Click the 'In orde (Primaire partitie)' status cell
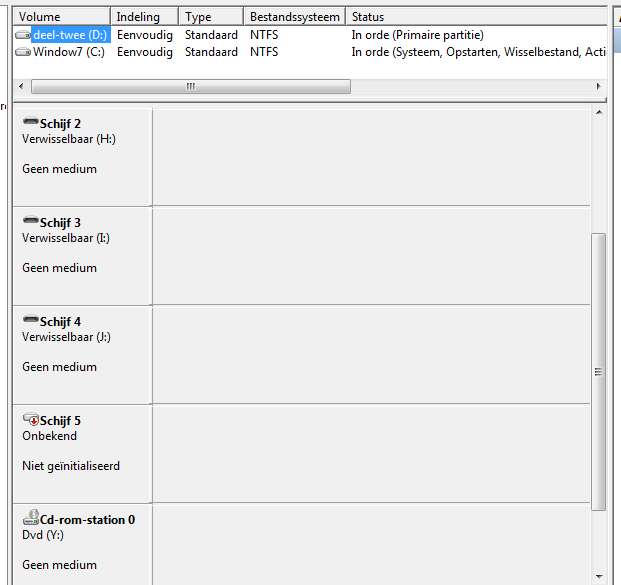This screenshot has width=621, height=585. pos(417,35)
